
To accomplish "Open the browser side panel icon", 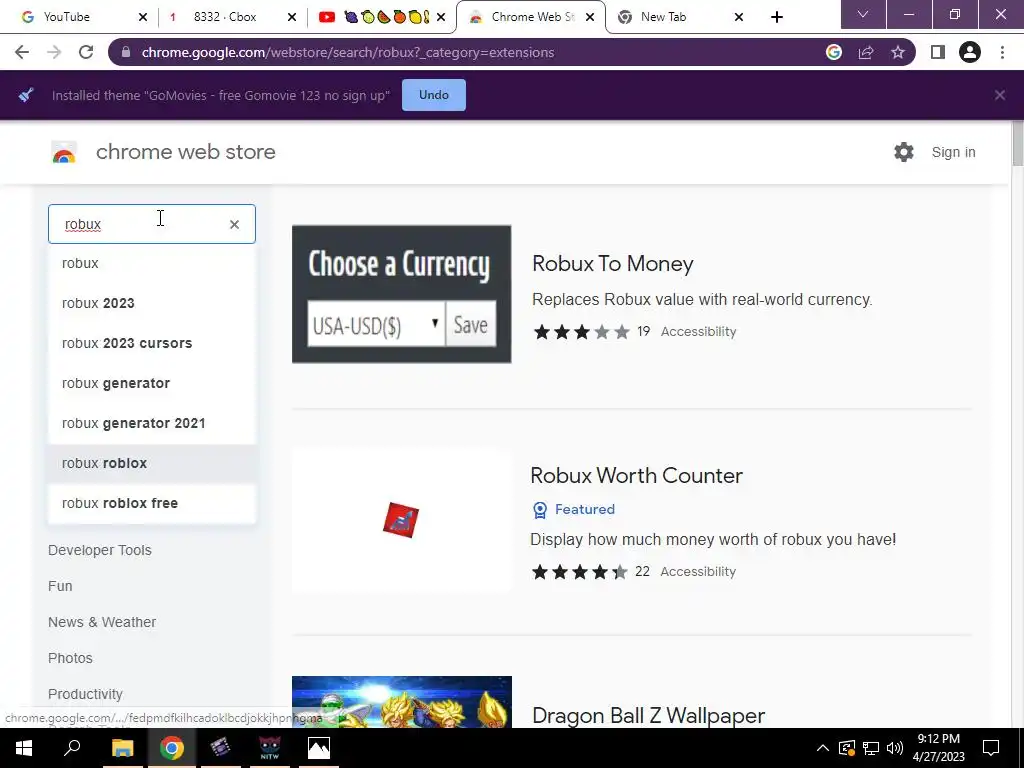I will click(937, 52).
